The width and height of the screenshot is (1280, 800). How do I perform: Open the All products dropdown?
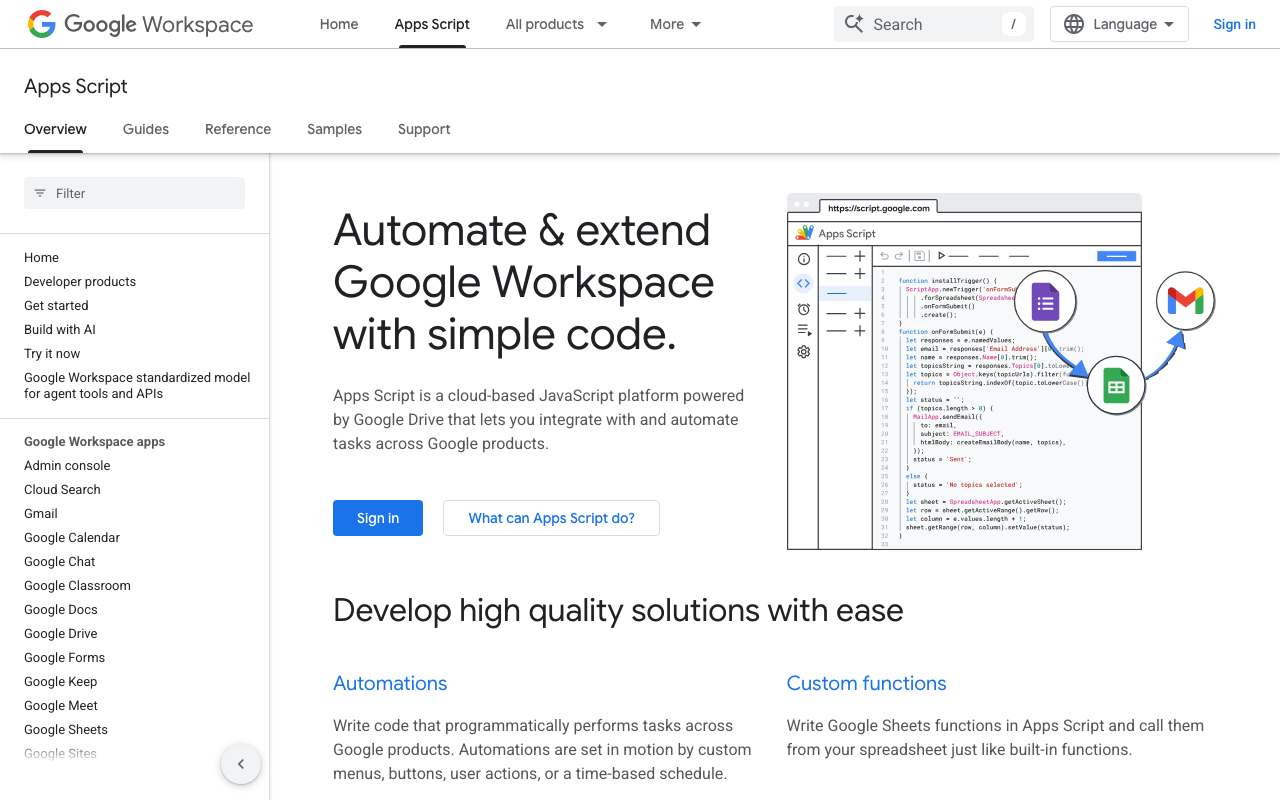[557, 24]
